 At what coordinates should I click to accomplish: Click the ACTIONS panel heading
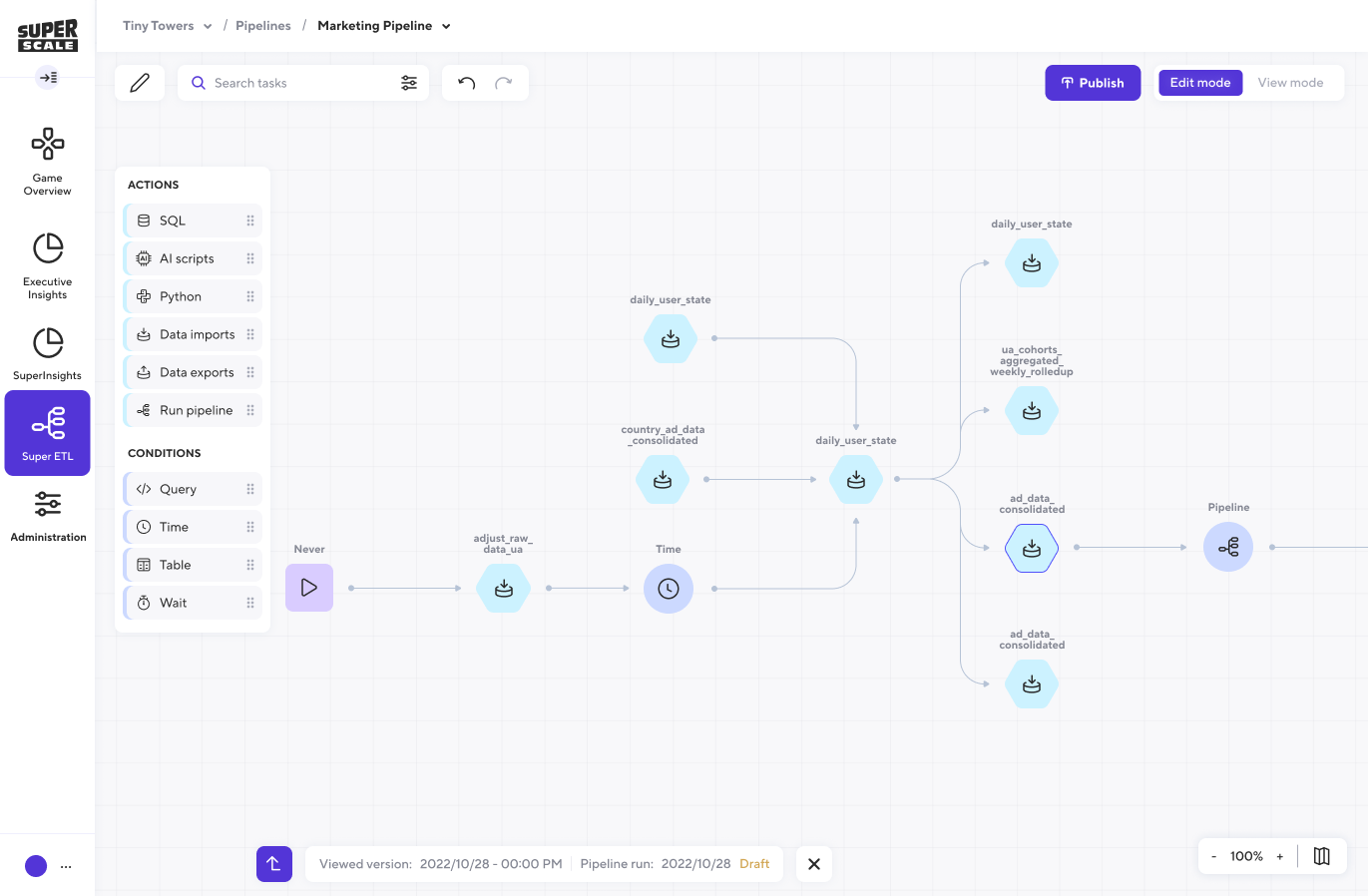pos(154,185)
